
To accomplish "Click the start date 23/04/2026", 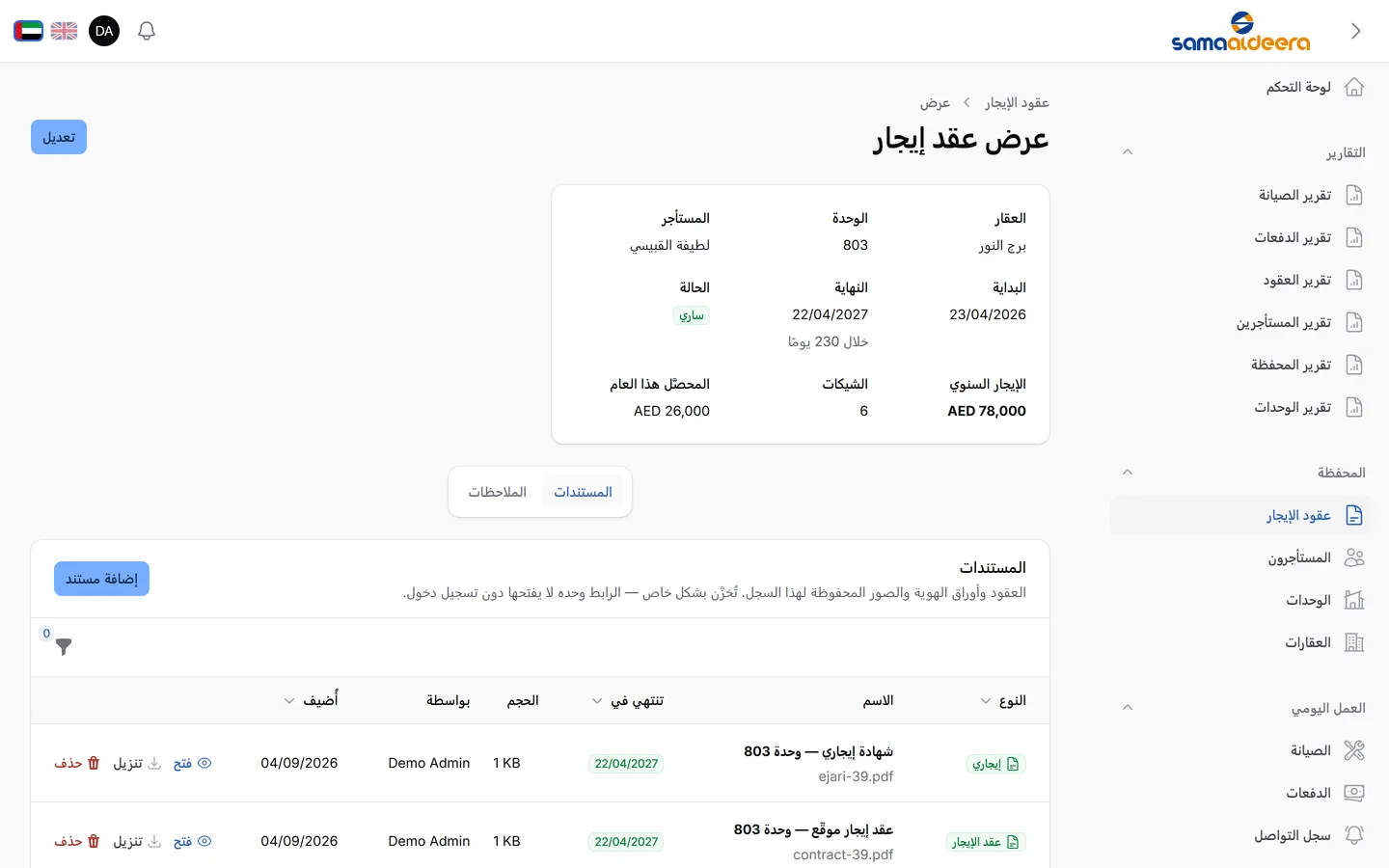I will [988, 314].
